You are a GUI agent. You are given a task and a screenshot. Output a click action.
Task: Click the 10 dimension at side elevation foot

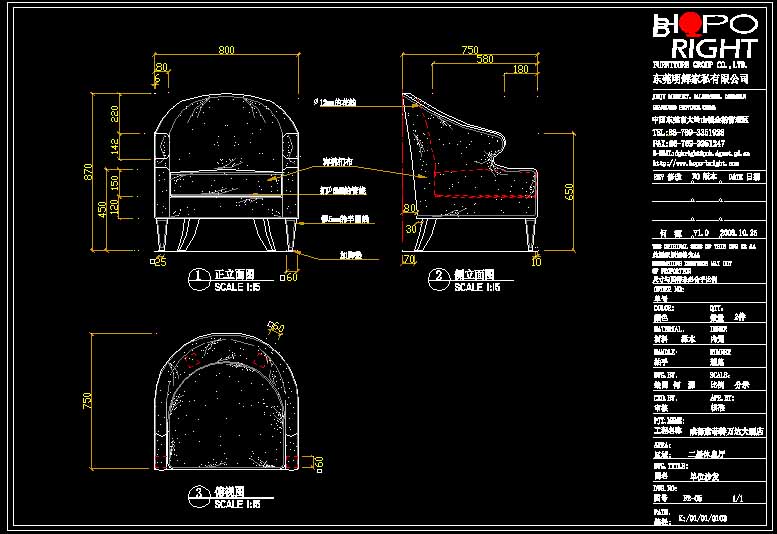536,262
